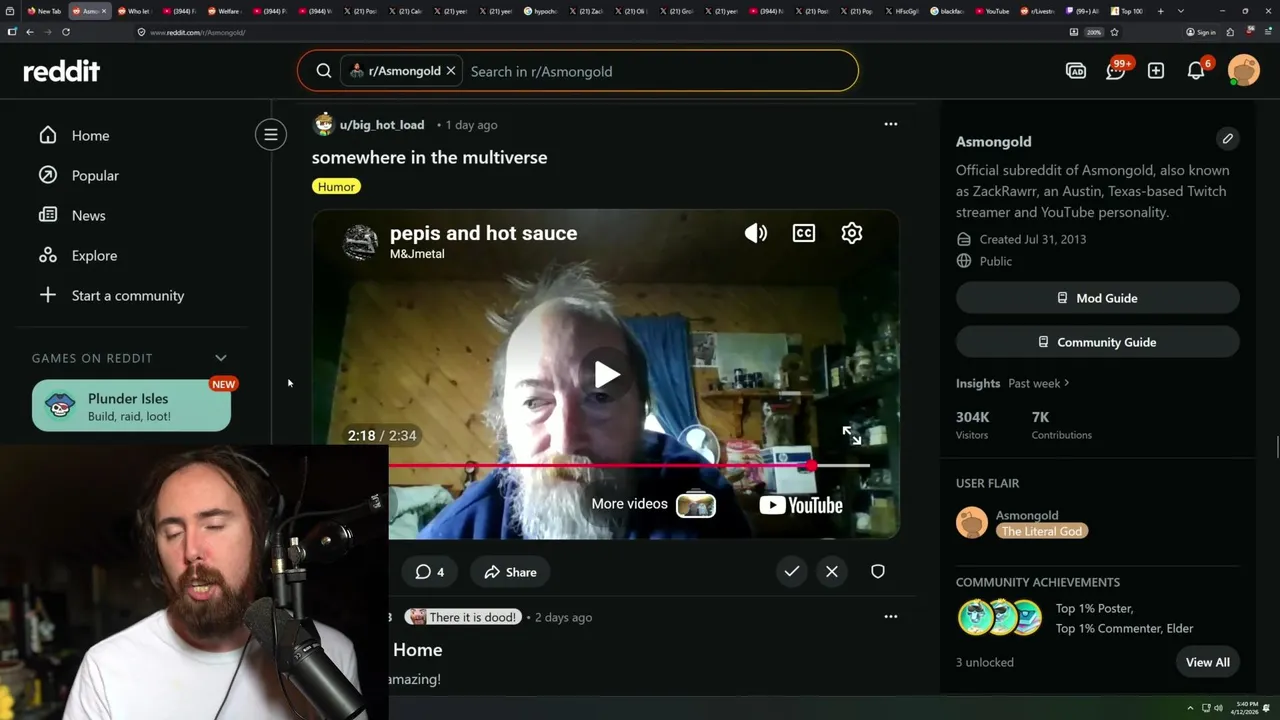Click the 'There it is dood!' flair
Viewport: 1280px width, 720px height.
463,617
